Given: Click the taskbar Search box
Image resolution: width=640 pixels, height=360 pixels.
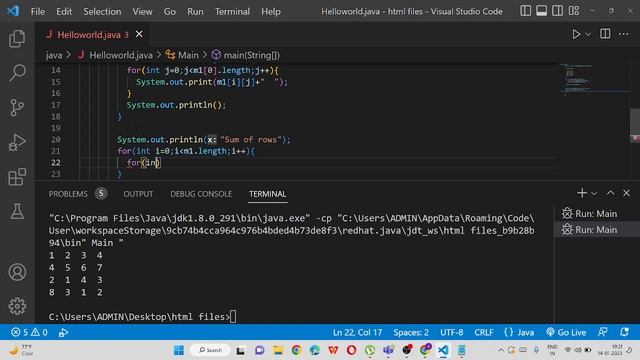Looking at the screenshot, I should (x=210, y=350).
